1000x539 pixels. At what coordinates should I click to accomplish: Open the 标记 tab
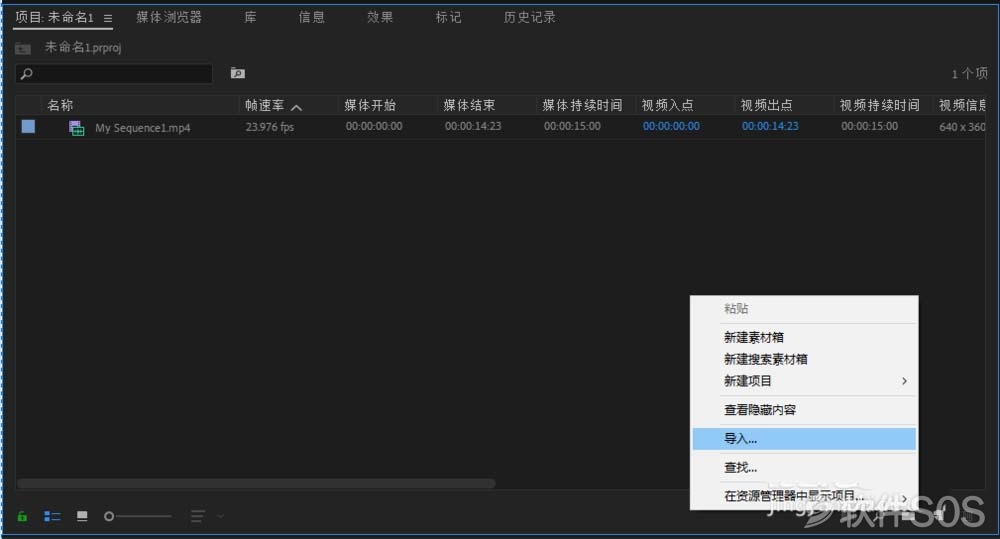448,17
